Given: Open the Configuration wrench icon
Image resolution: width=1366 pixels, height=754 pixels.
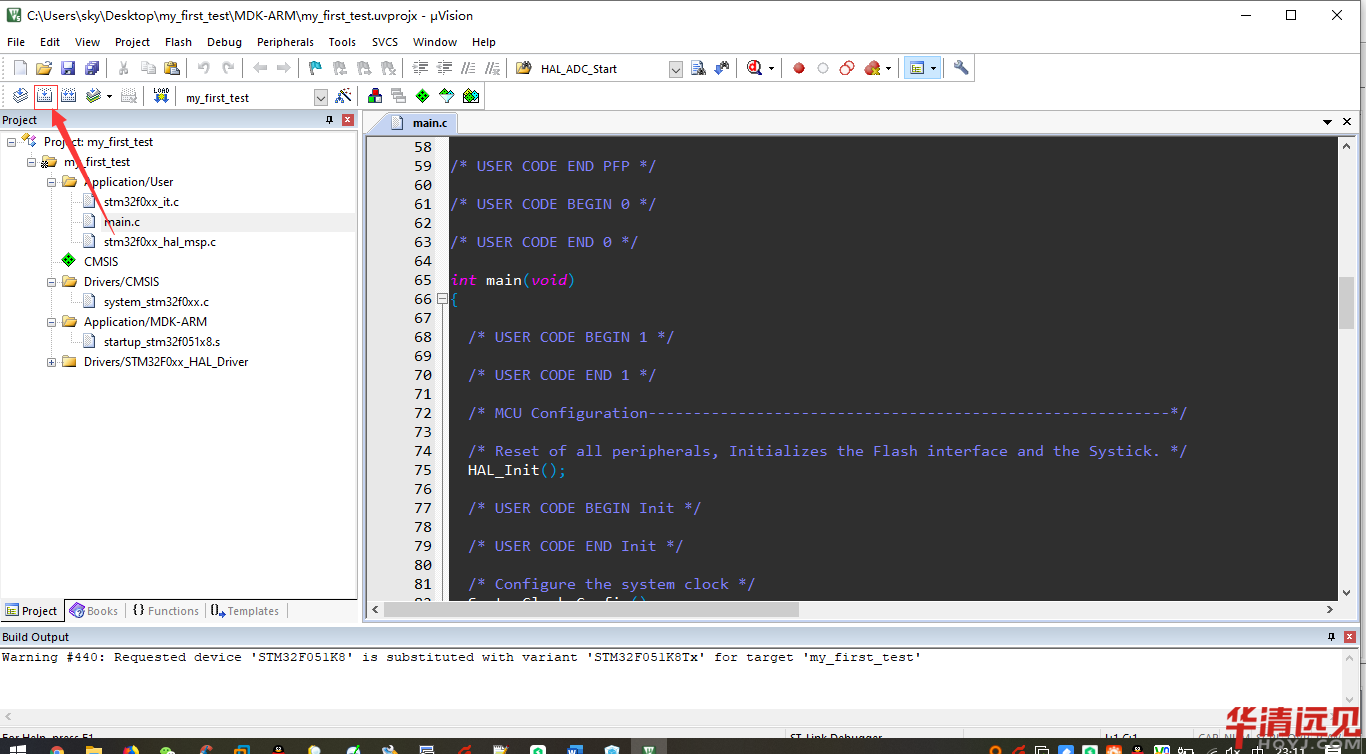Looking at the screenshot, I should coord(961,68).
